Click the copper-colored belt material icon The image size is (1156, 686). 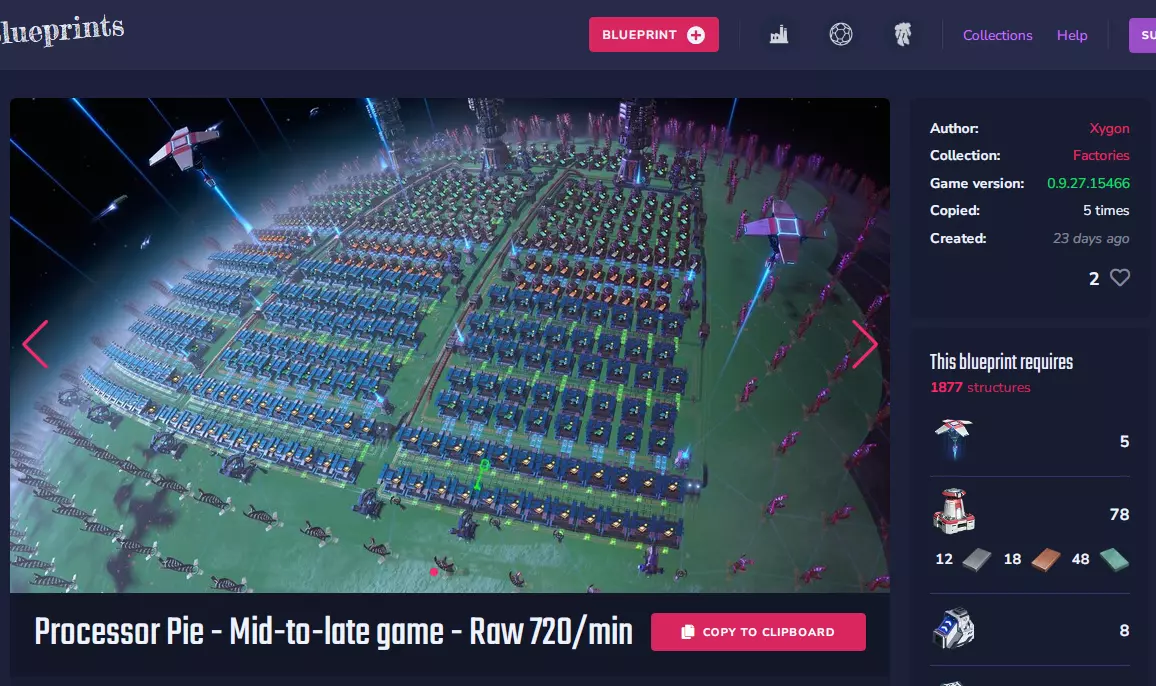tap(1046, 559)
